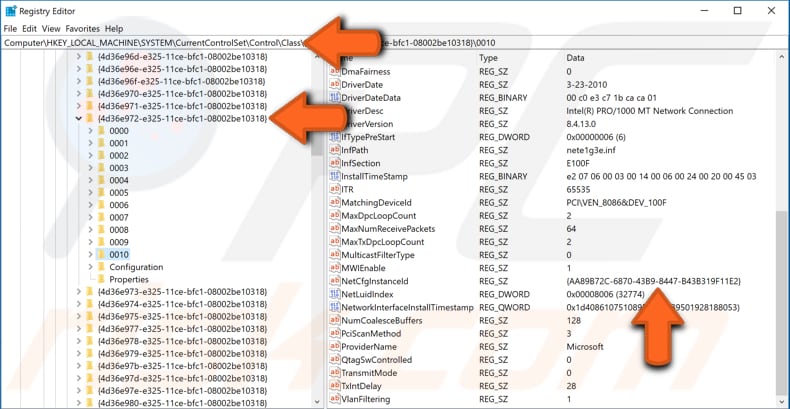Screen dimensions: 790x409
Task: Expand the 0000 subkey
Action: 91,131
